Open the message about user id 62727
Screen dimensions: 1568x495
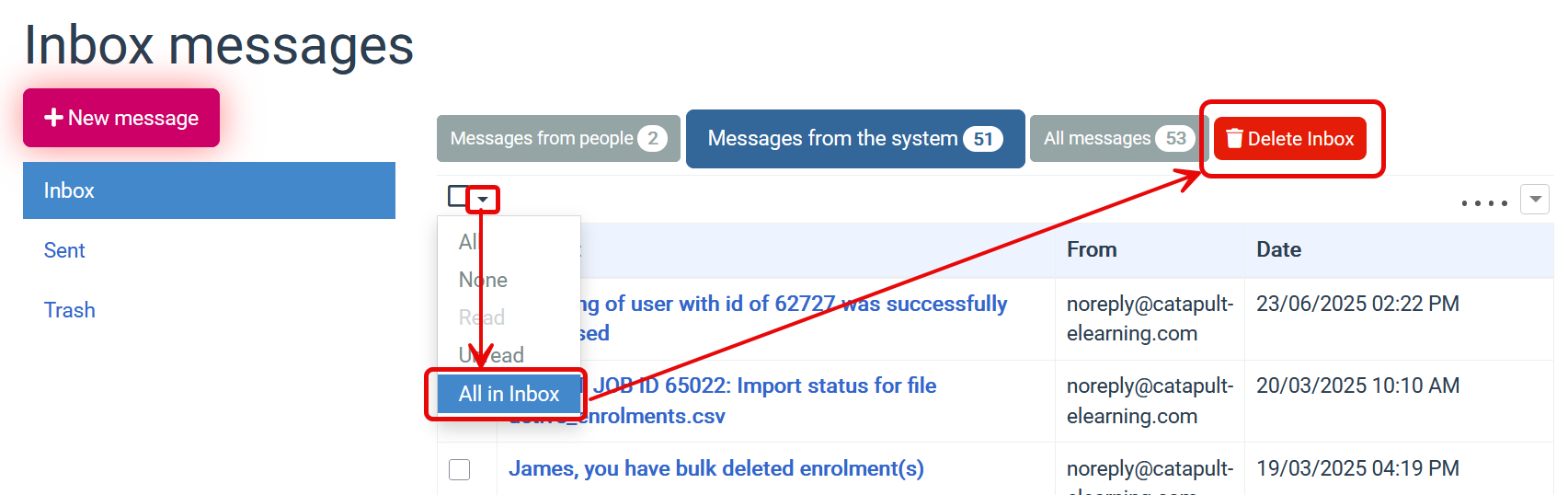(x=791, y=305)
